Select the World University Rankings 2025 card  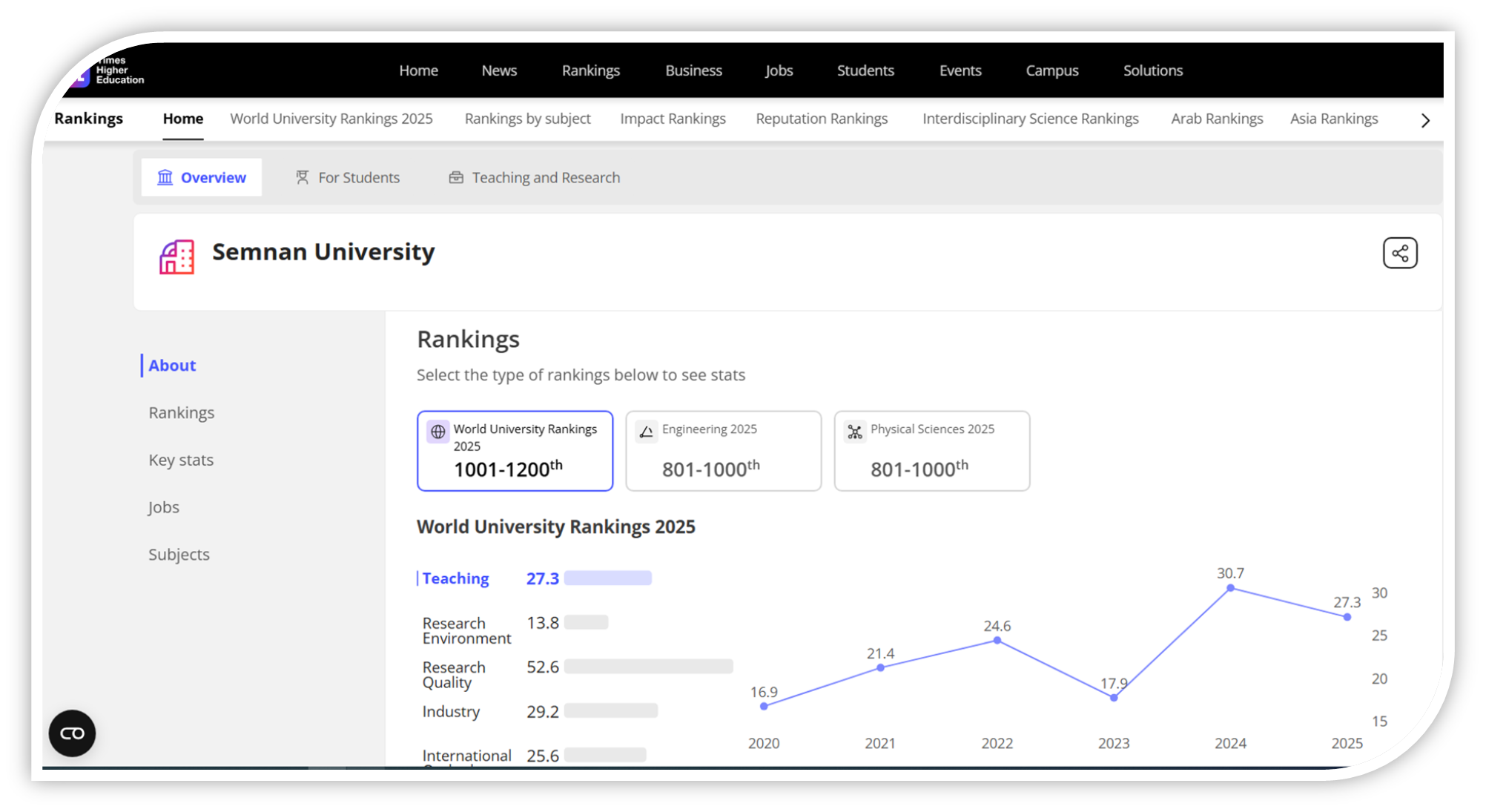(515, 450)
